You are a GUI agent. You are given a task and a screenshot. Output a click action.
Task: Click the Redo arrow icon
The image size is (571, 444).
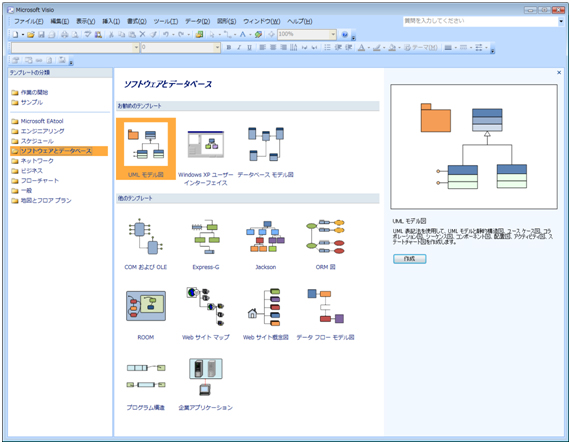click(x=181, y=35)
